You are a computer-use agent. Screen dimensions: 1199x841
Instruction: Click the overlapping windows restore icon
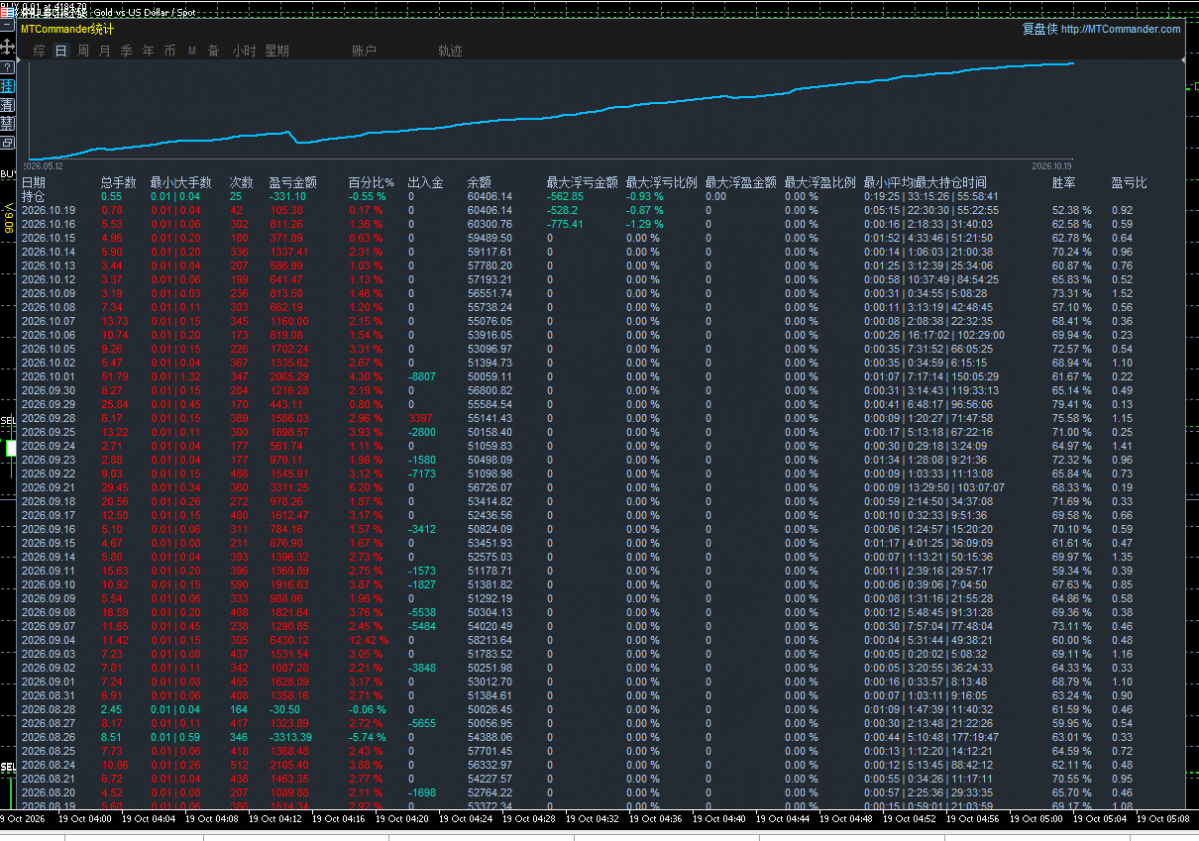(x=7, y=142)
